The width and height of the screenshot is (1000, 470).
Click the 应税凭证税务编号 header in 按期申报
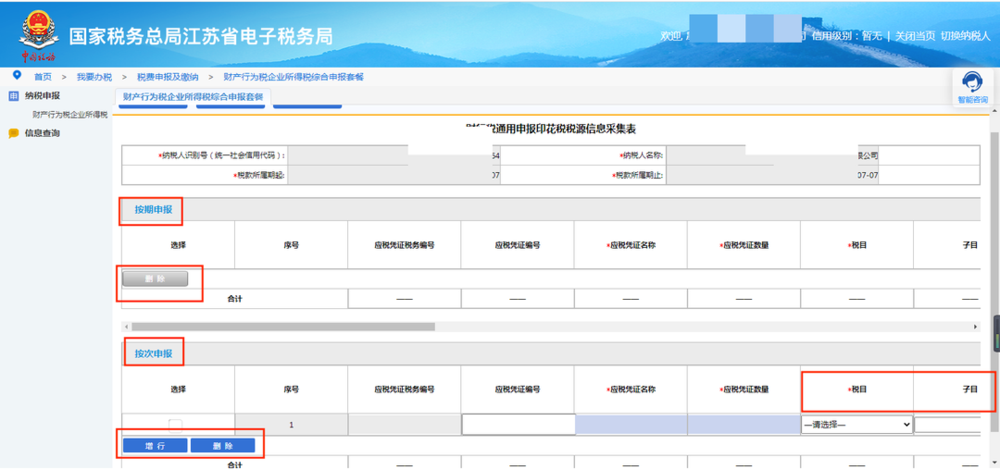click(x=404, y=245)
